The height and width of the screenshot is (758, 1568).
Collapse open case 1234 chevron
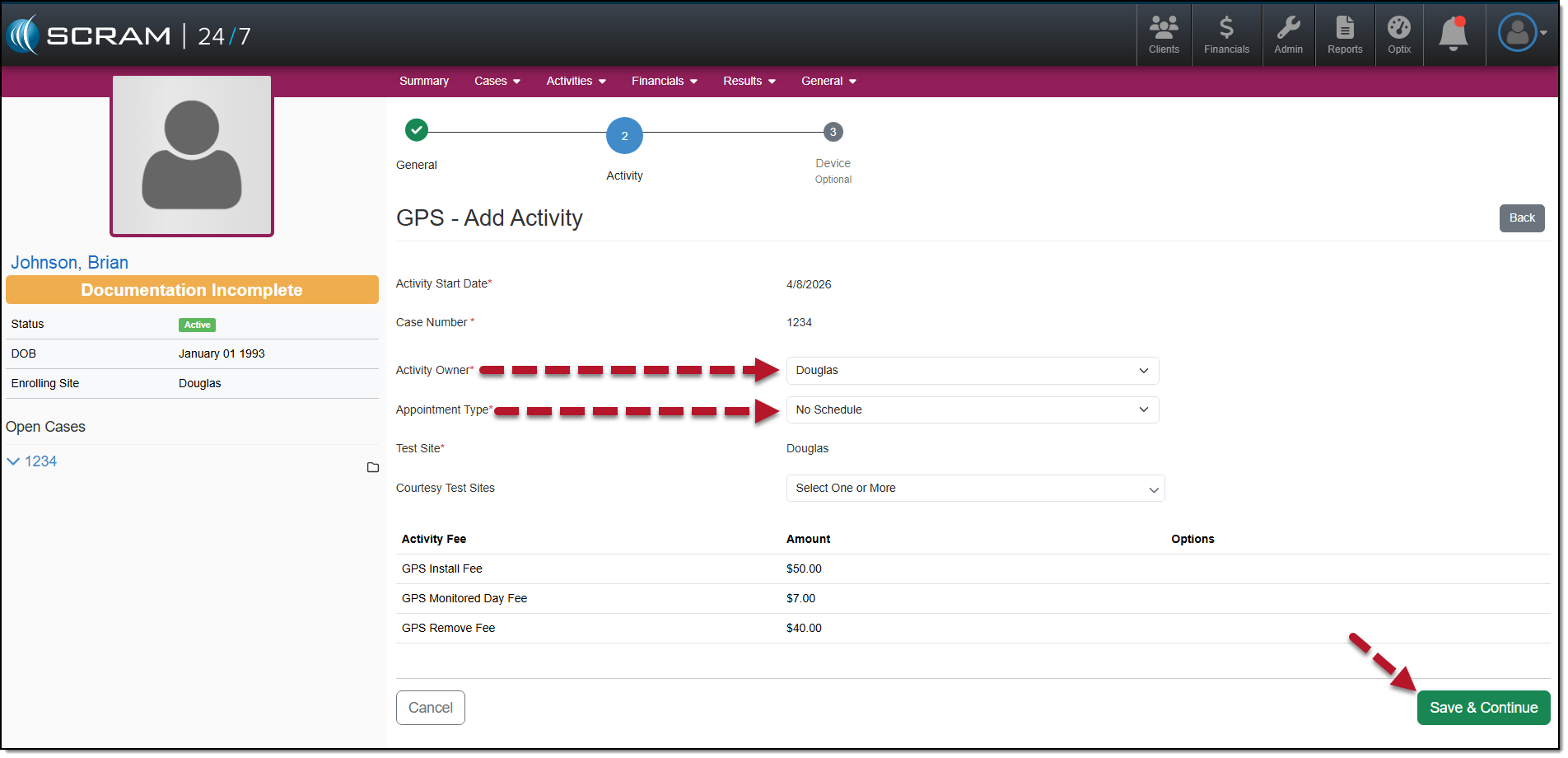pyautogui.click(x=13, y=461)
